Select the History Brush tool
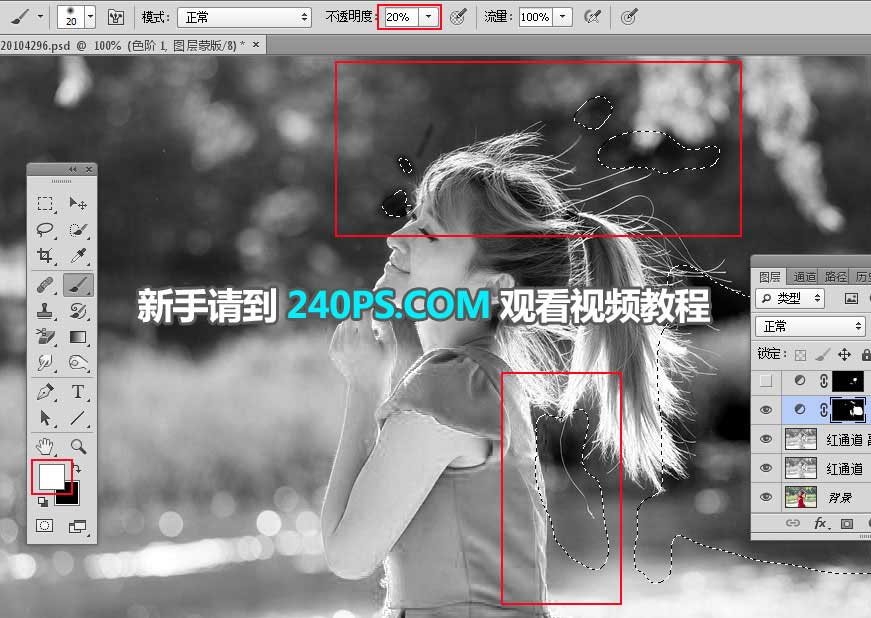The image size is (871, 618). [78, 311]
